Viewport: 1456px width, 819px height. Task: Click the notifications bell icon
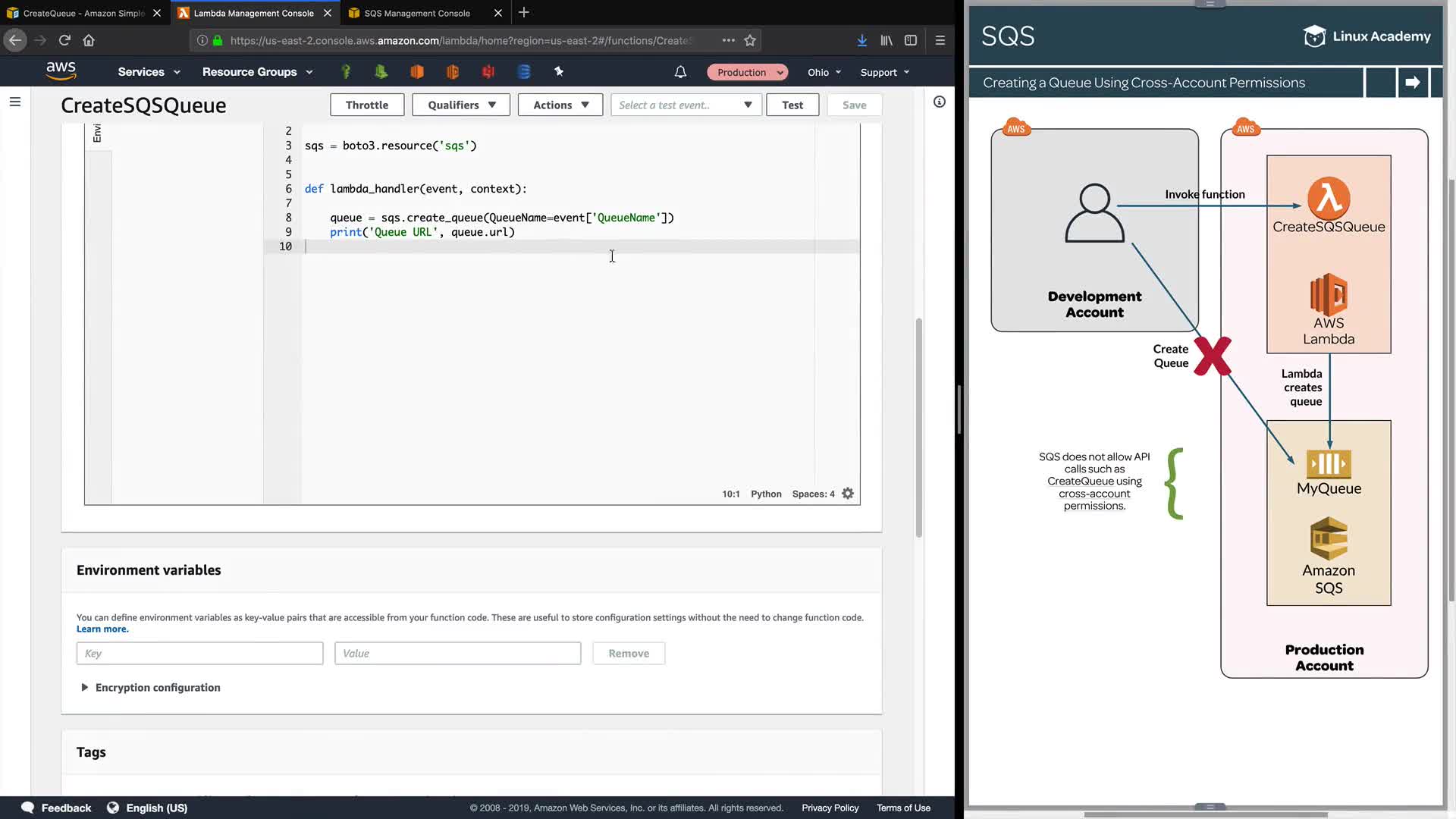tap(680, 72)
